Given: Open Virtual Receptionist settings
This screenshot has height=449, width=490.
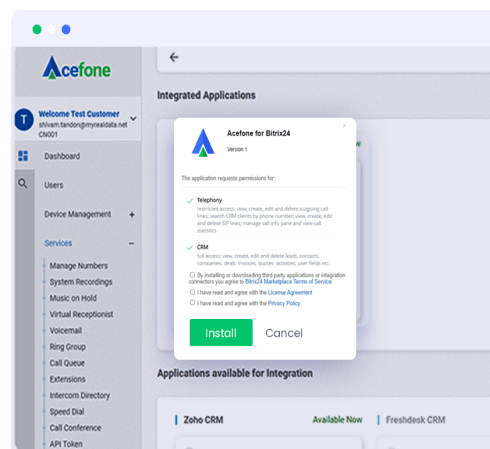Looking at the screenshot, I should point(81,314).
